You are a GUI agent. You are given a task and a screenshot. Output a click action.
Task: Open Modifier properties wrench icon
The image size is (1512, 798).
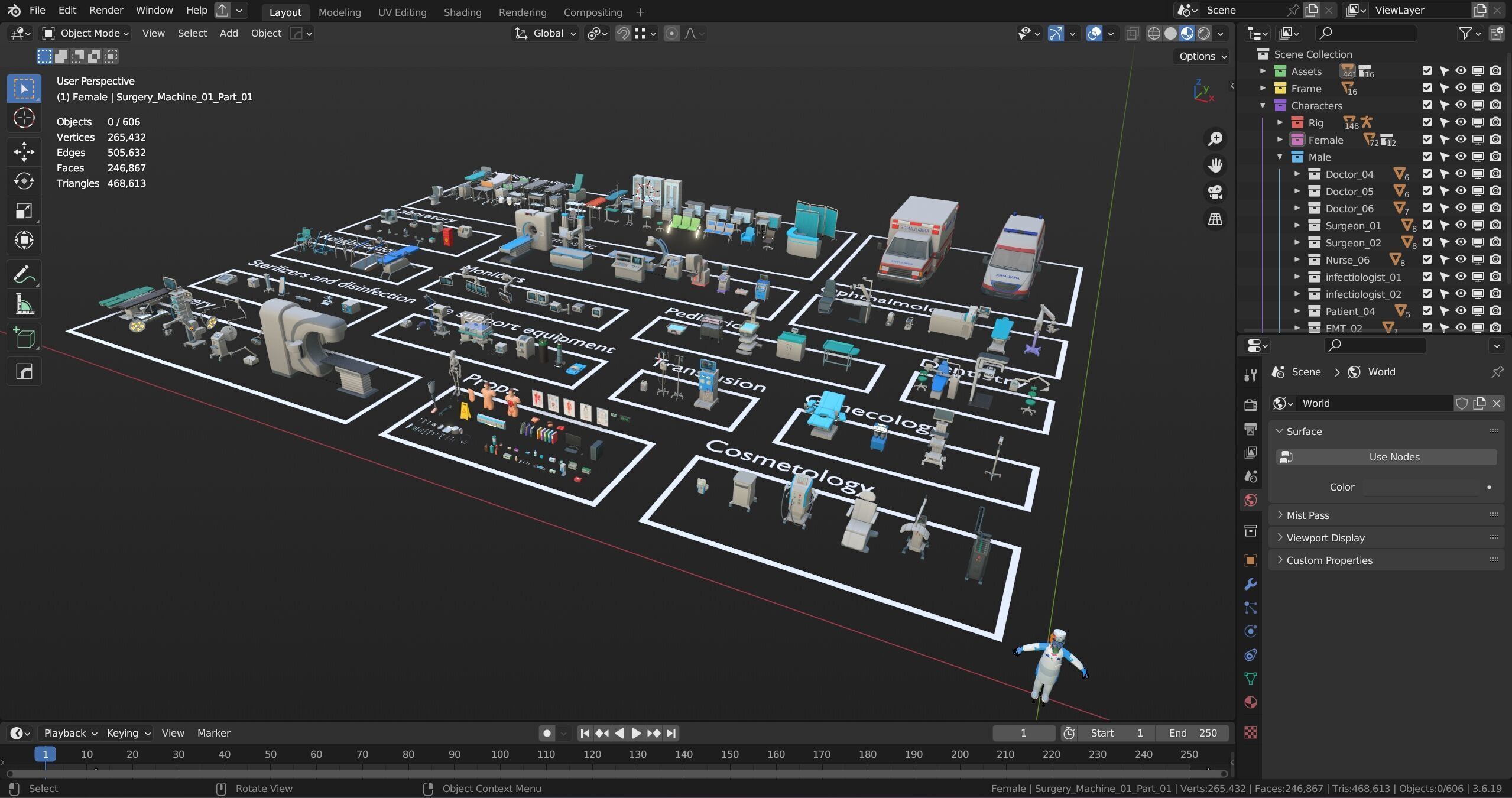click(x=1250, y=584)
